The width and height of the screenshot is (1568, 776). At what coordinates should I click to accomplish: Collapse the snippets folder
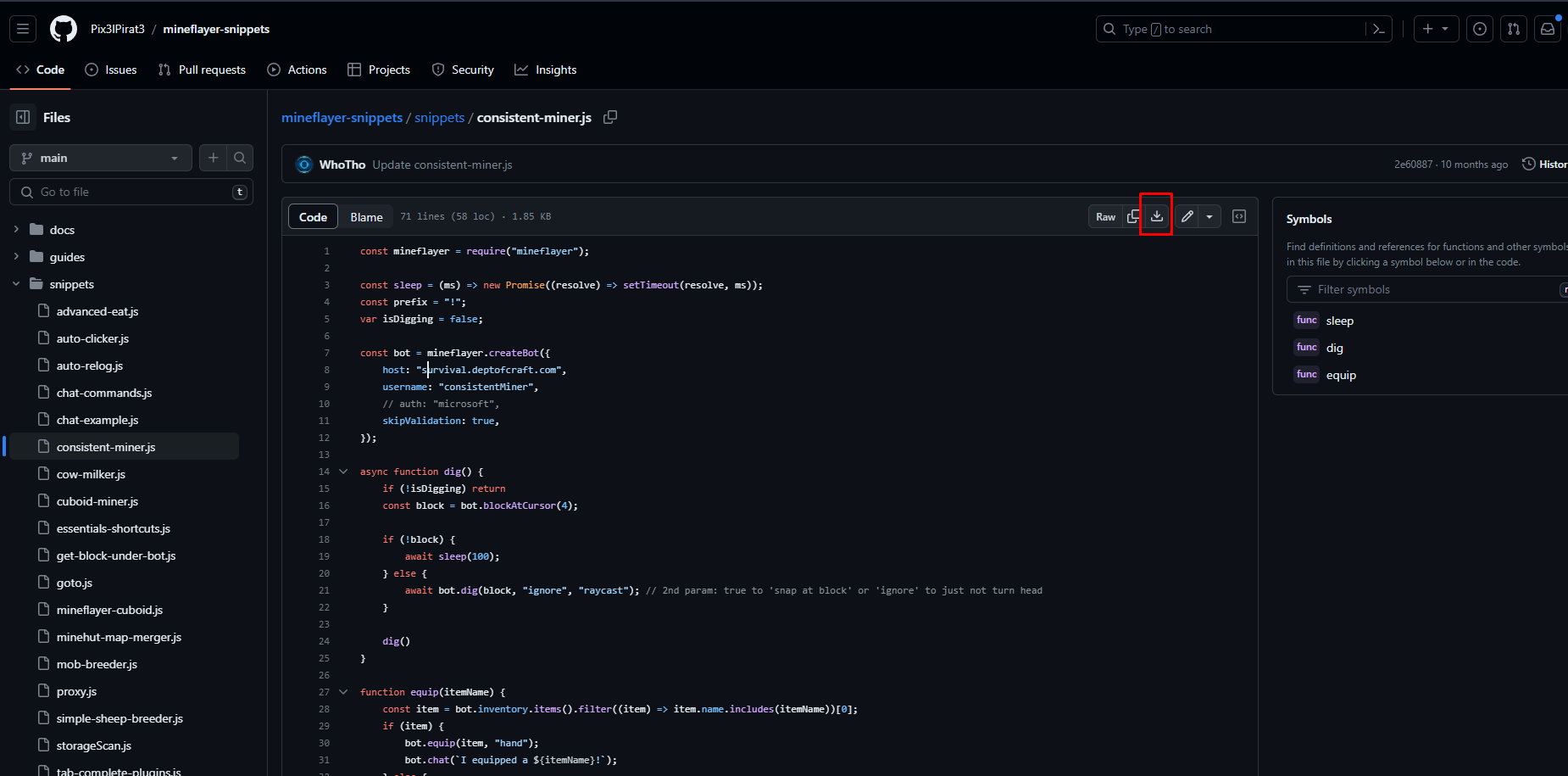[16, 284]
